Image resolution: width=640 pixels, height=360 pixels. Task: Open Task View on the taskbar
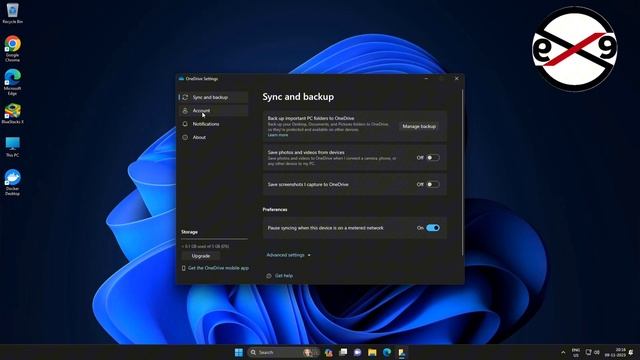[x=343, y=352]
